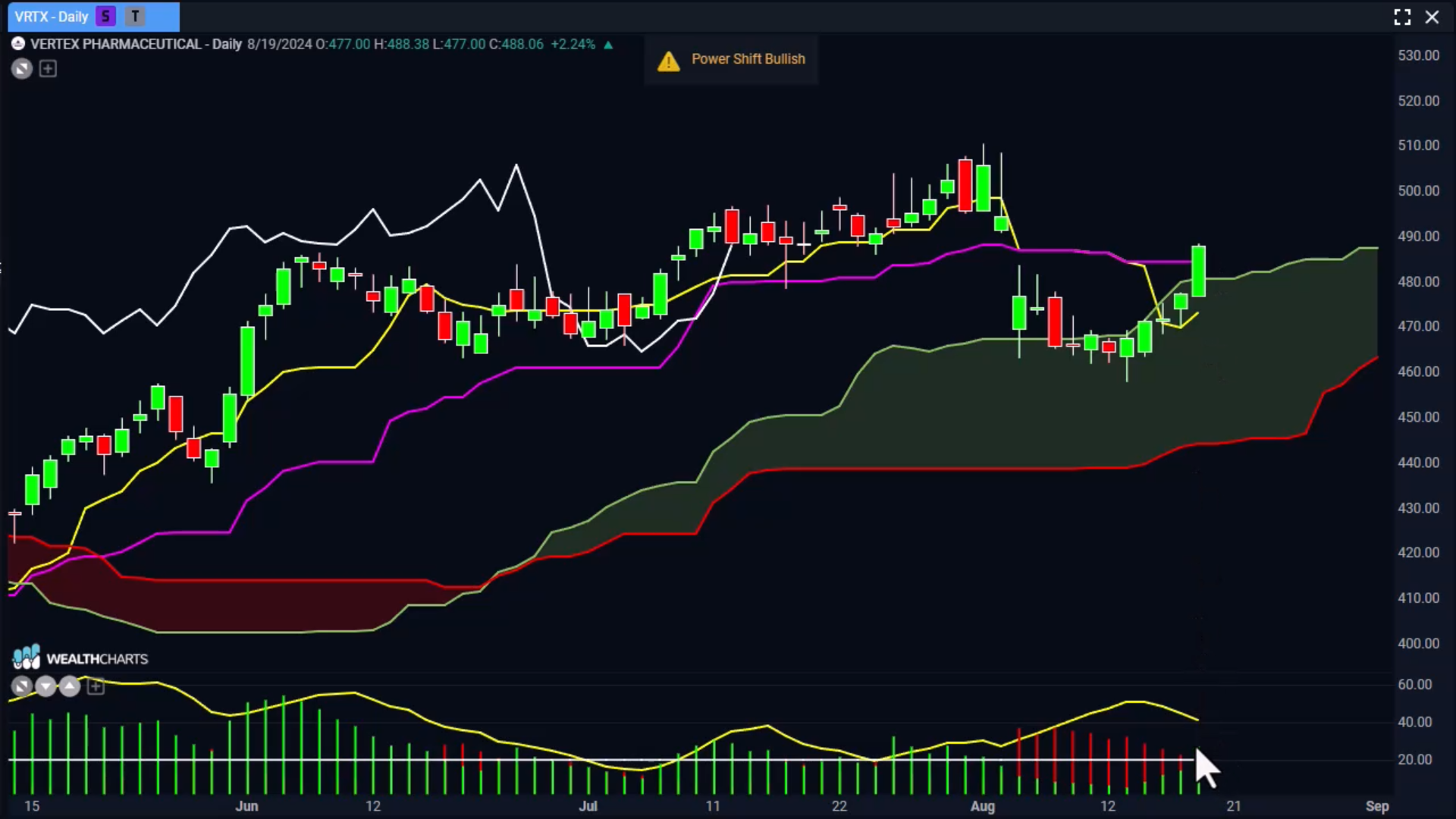
Task: Click the 40.00 indicator axis label
Action: (1415, 722)
